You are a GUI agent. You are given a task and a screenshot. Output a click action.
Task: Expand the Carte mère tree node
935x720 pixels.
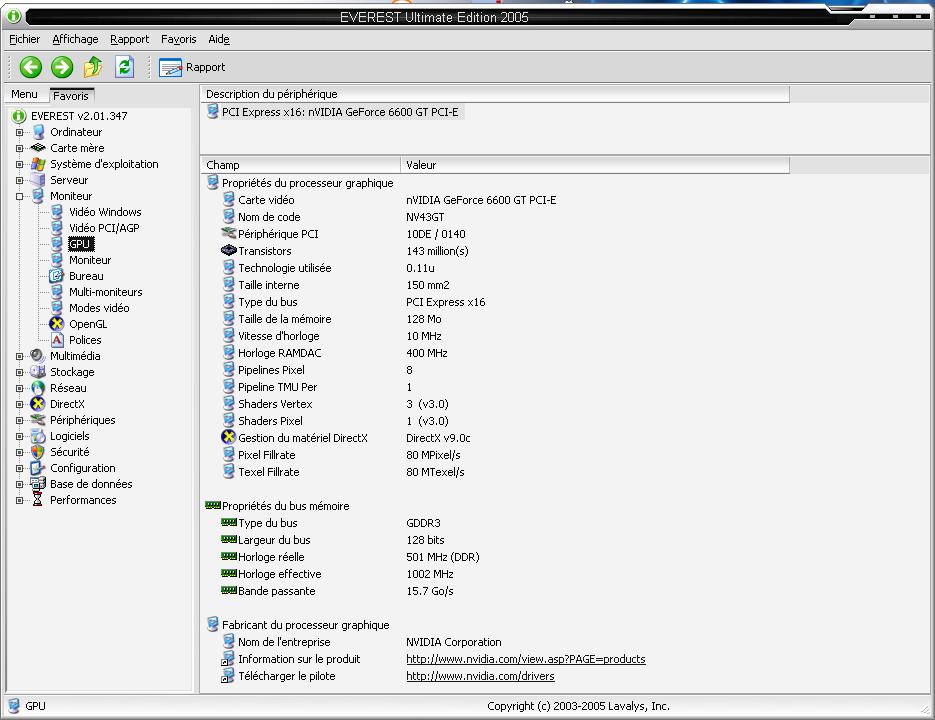pyautogui.click(x=20, y=148)
